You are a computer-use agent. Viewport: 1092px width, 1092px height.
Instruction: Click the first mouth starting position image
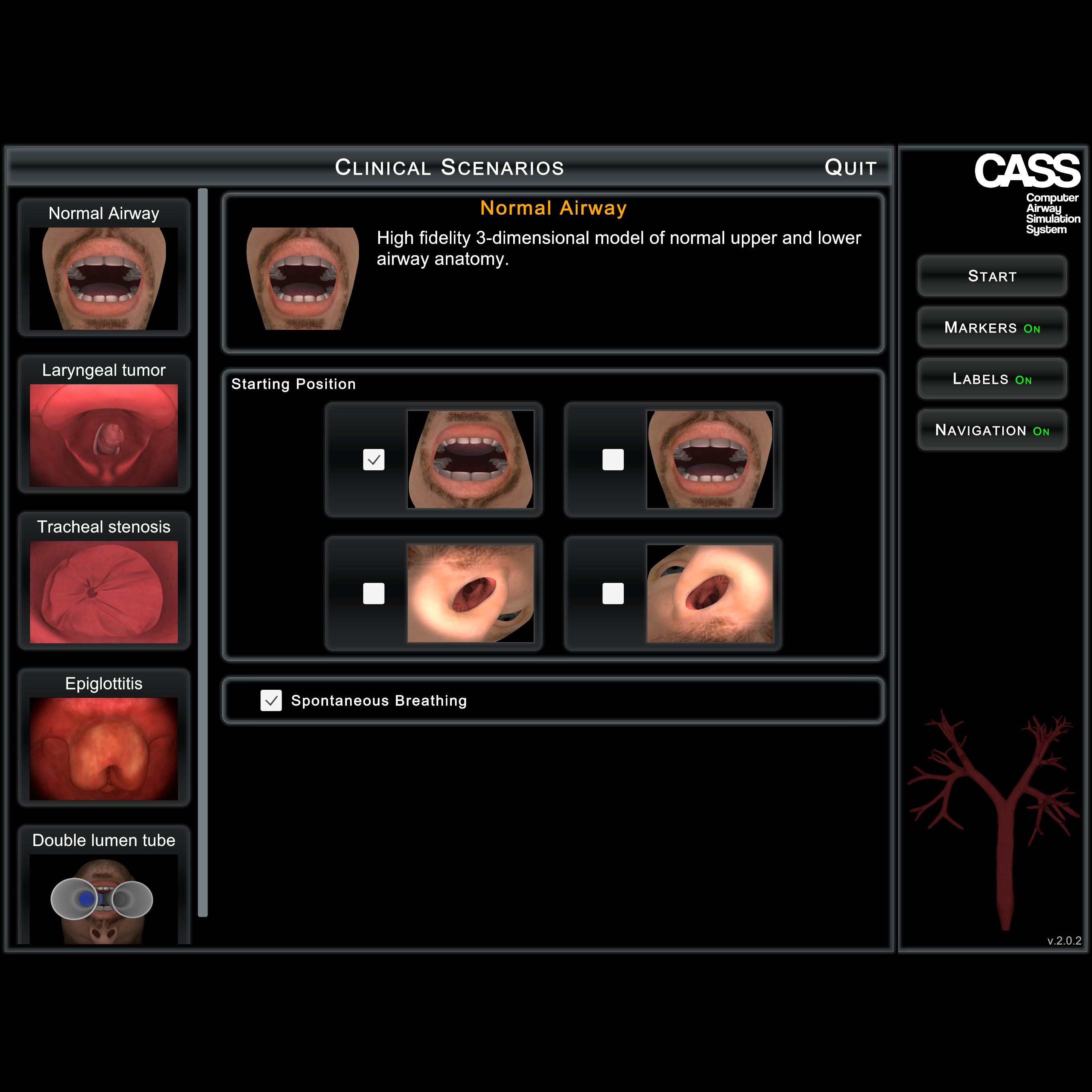pos(470,459)
